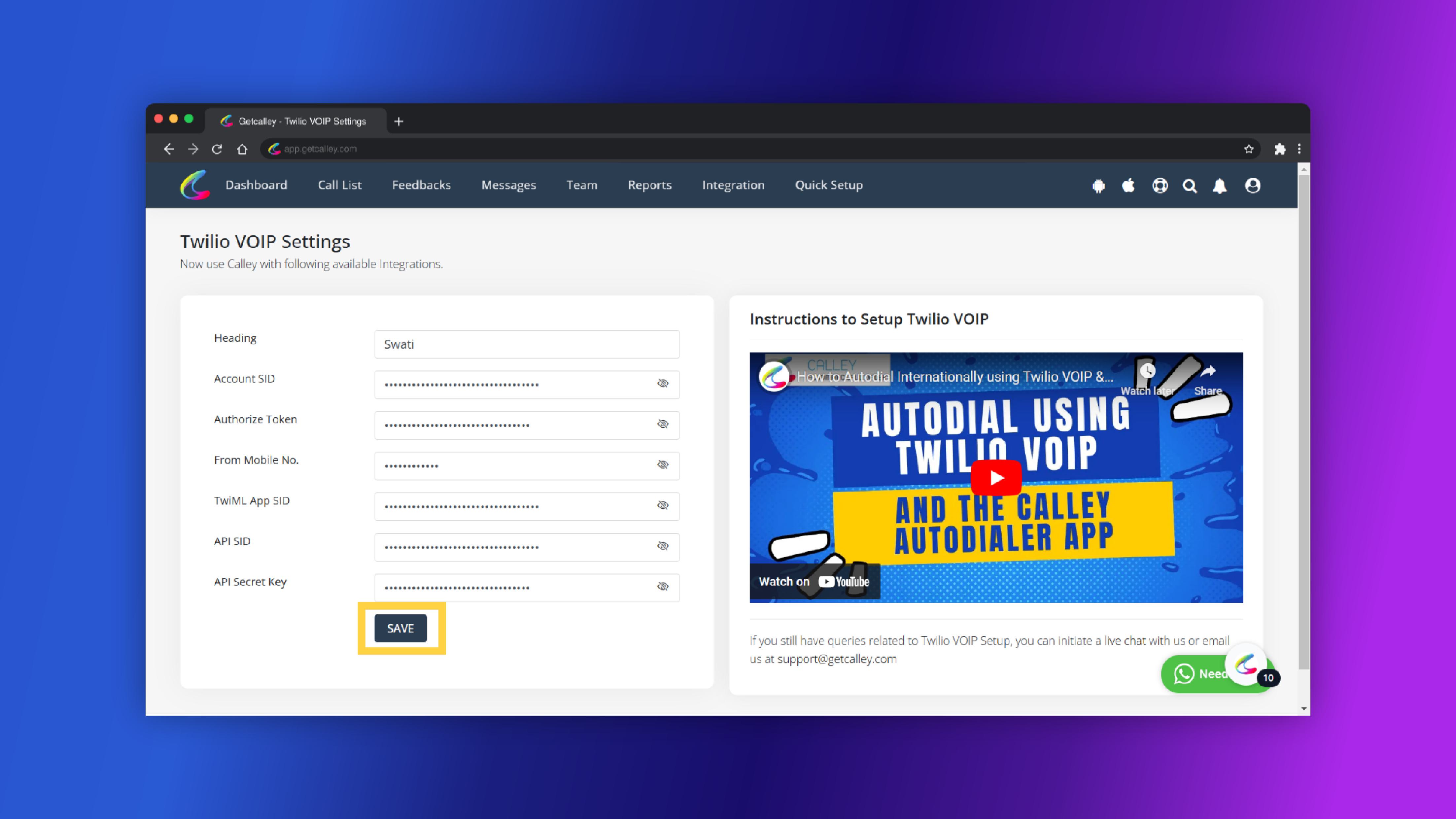Click Share arrow on video
The width and height of the screenshot is (1456, 819).
click(1208, 371)
